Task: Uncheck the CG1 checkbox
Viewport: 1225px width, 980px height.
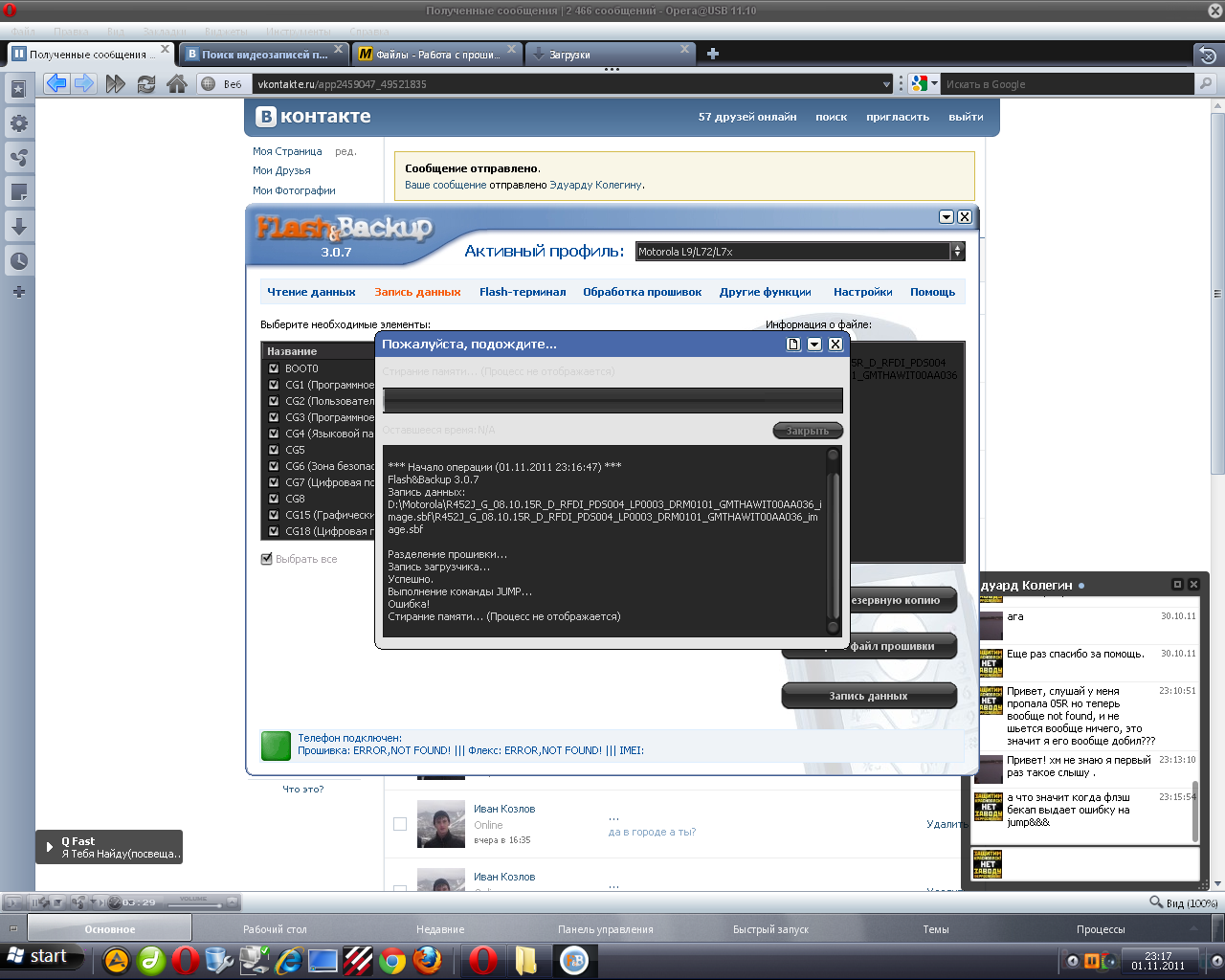Action: pos(274,385)
